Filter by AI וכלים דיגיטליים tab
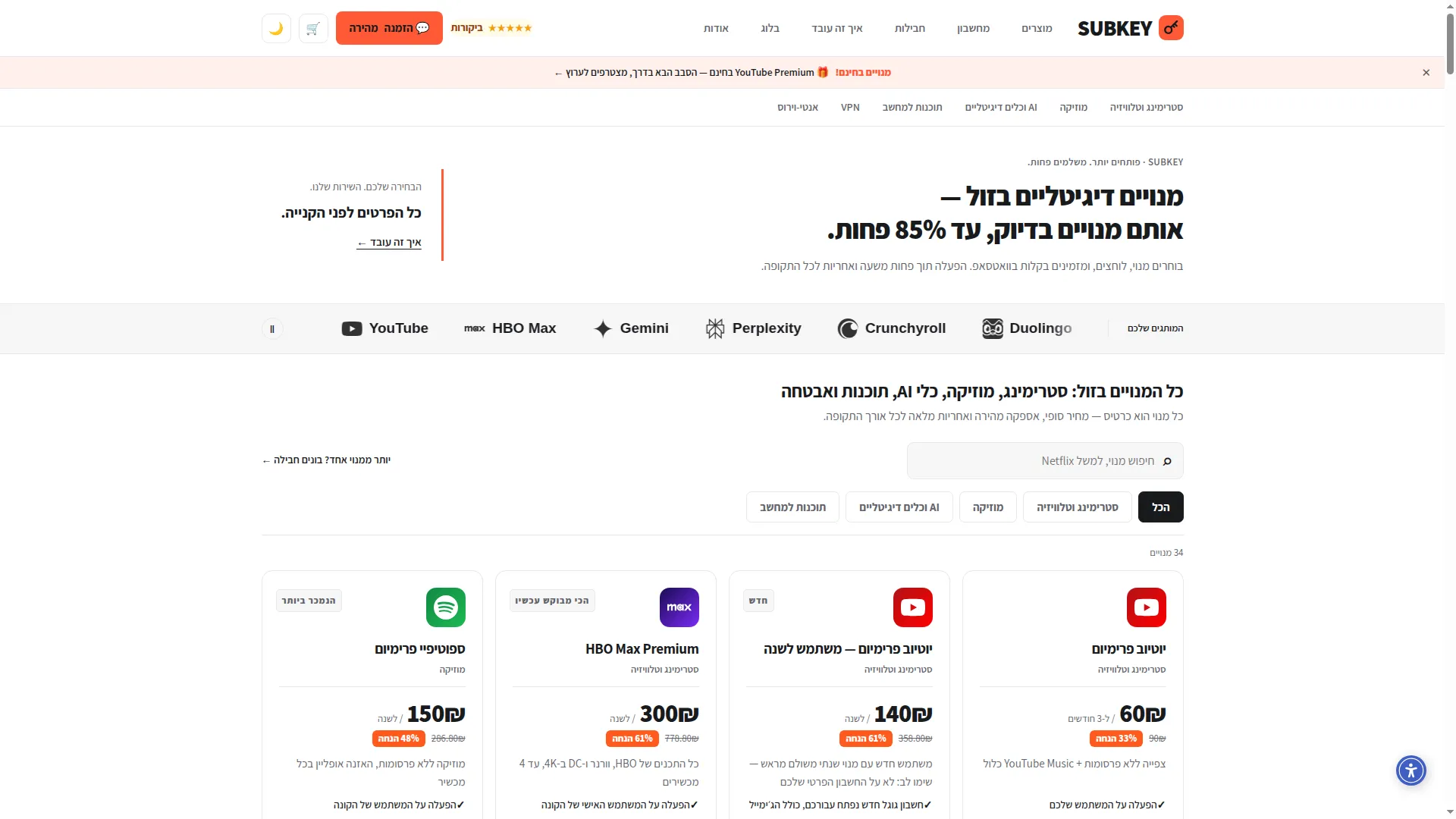This screenshot has height=819, width=1456. click(x=899, y=507)
